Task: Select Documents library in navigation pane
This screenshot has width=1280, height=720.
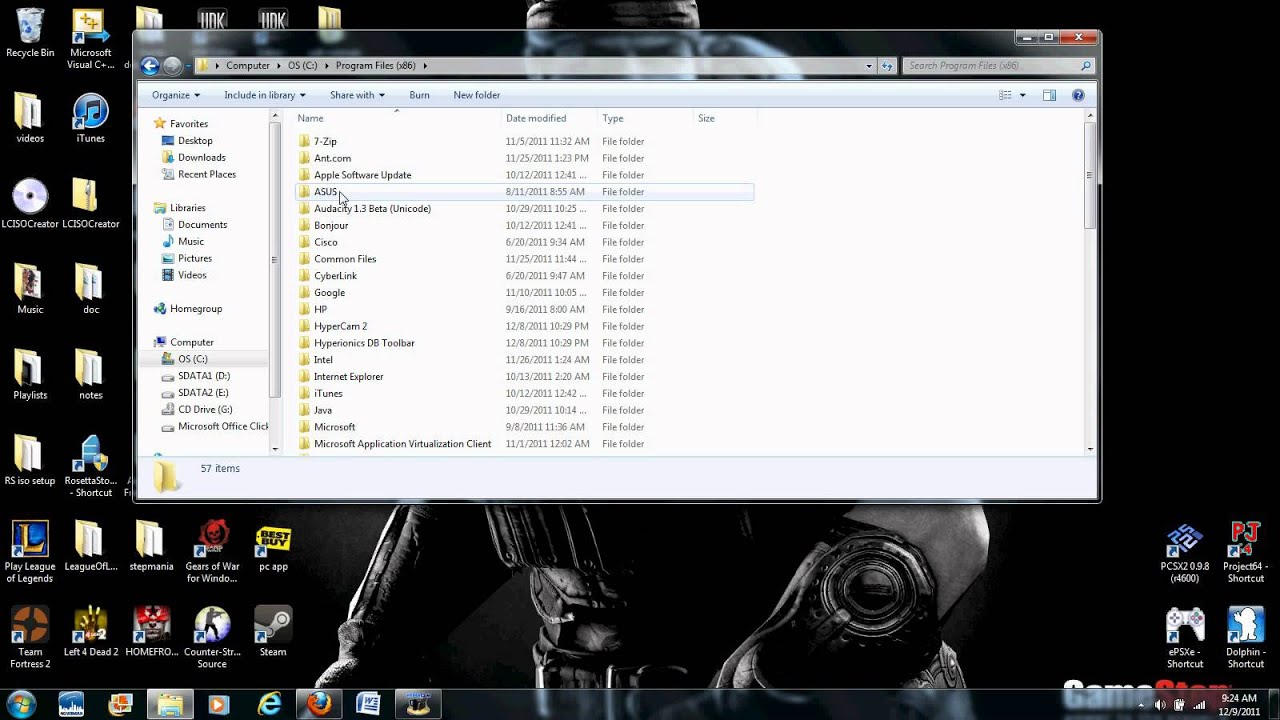Action: 202,225
